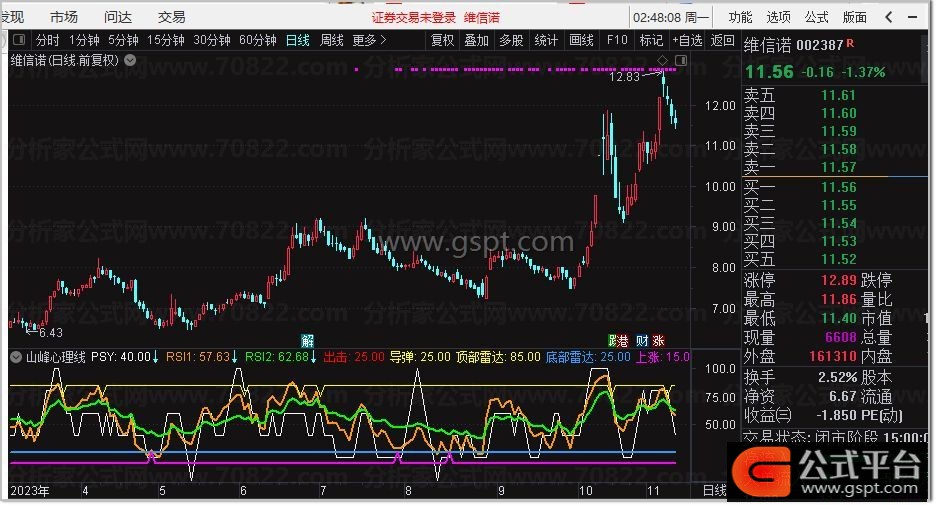Click the red 维信诺 link in title bar
937x505 pixels.
482,17
